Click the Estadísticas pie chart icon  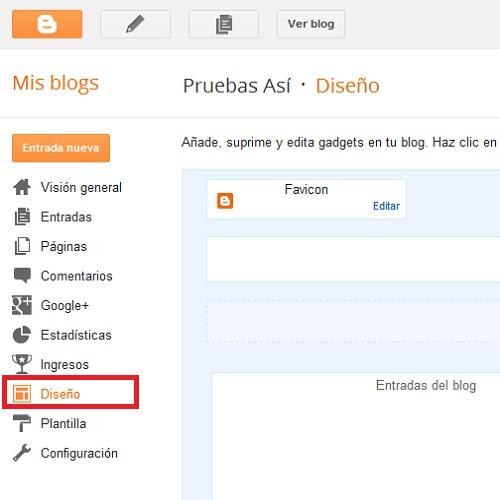point(22,335)
